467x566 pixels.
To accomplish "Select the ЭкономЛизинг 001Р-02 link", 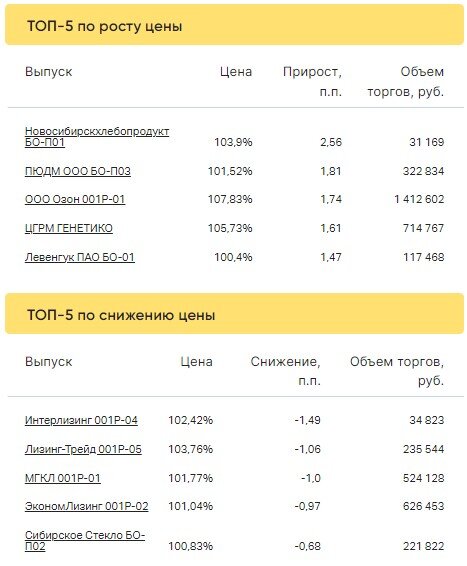I will coord(87,506).
